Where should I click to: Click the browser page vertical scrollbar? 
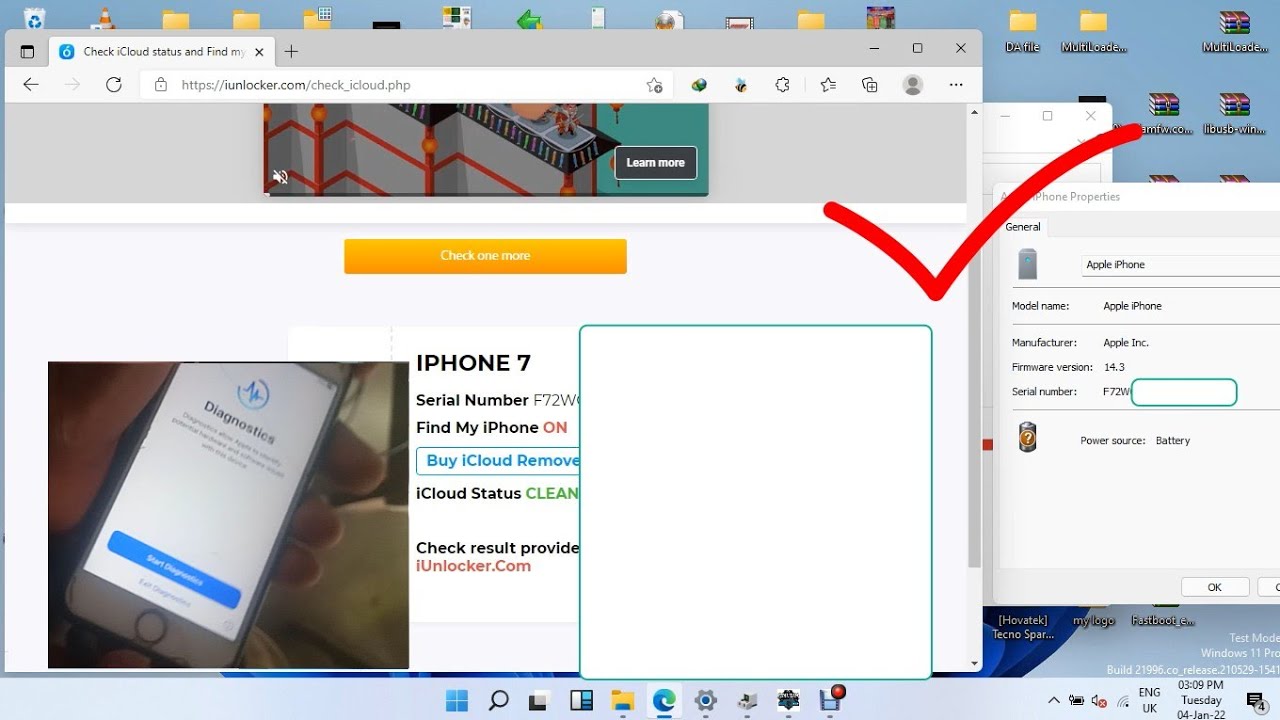[975, 344]
